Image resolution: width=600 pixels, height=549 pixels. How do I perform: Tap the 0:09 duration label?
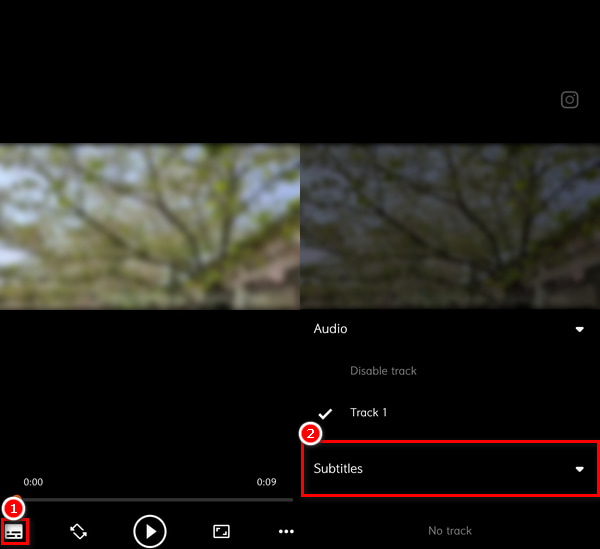point(266,482)
